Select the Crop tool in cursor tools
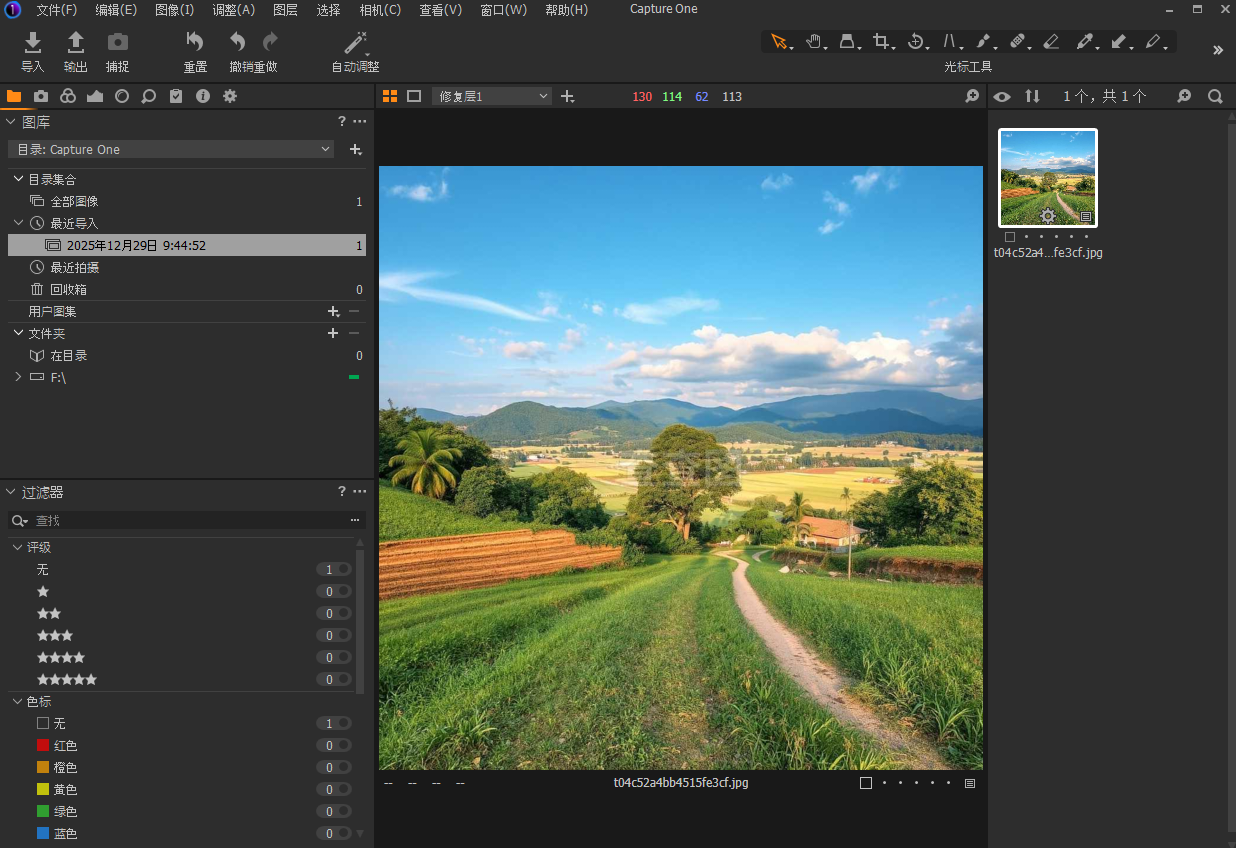 click(881, 42)
